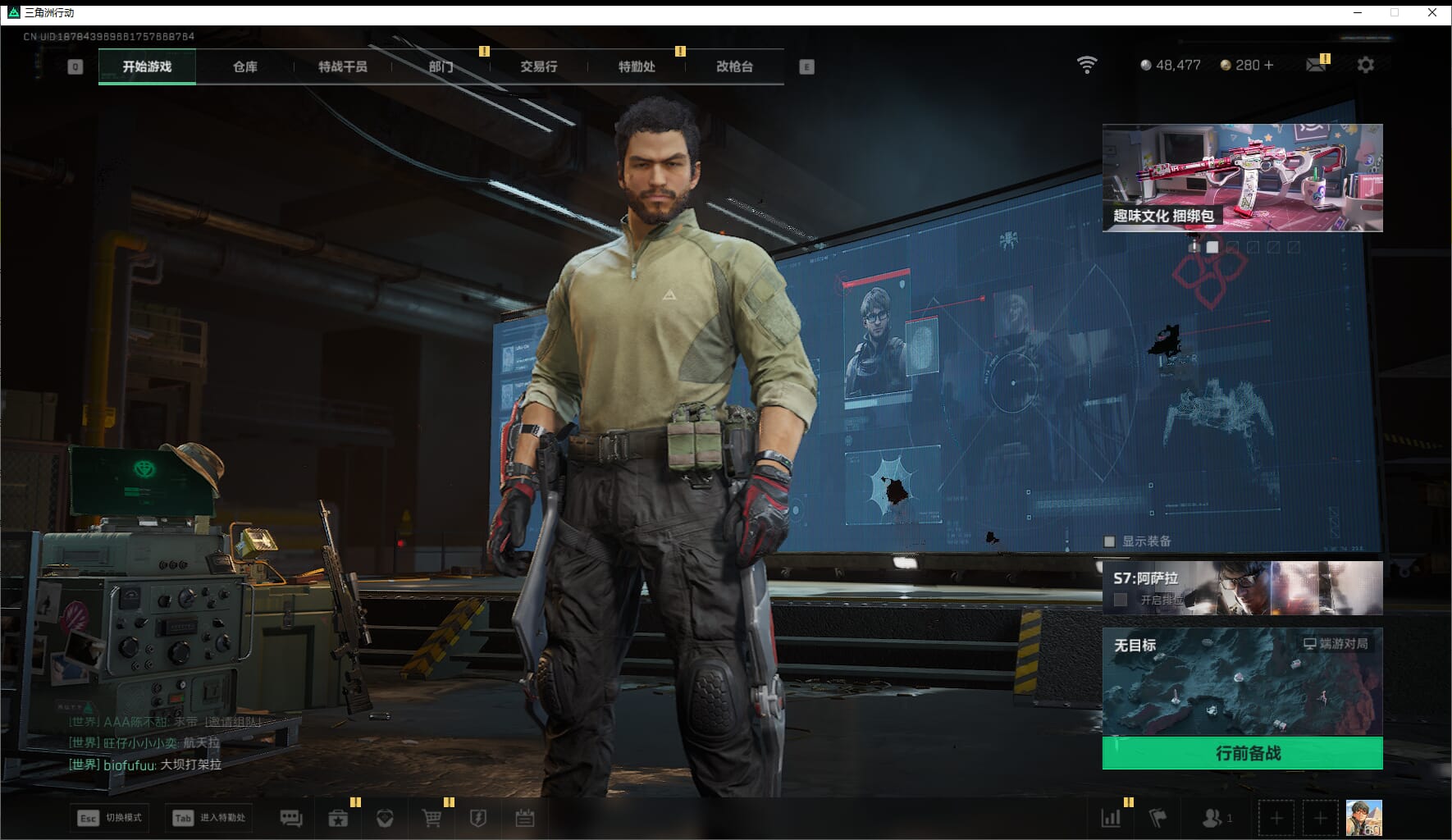The height and width of the screenshot is (840, 1452).
Task: Select the first banner page indicator
Action: click(1194, 247)
